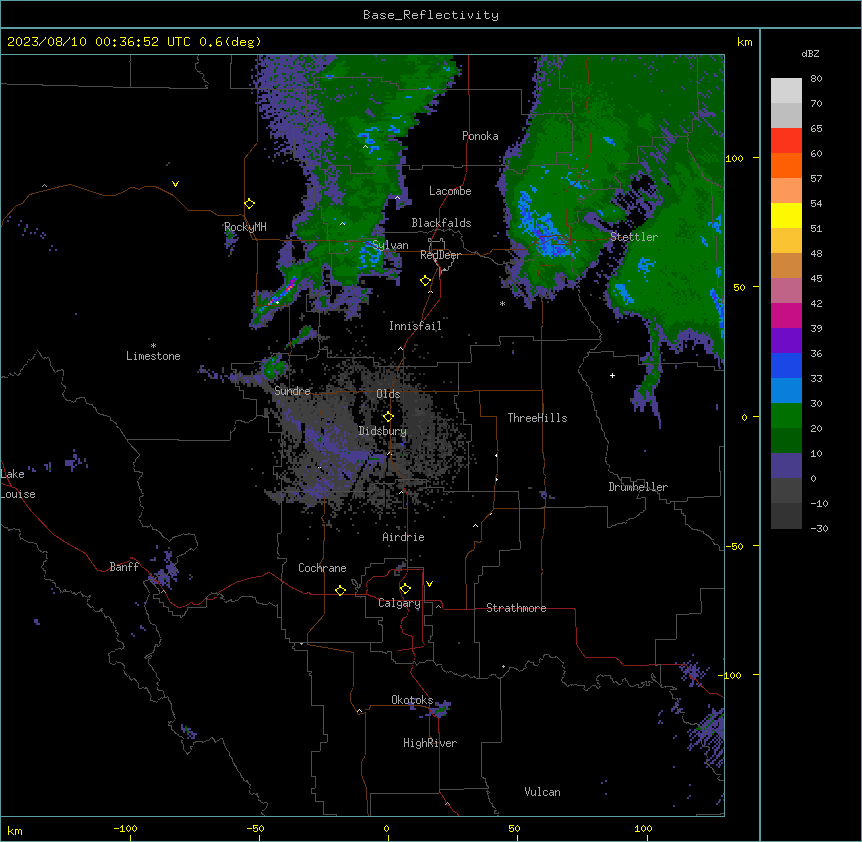Click the Calgary city label
862x842 pixels.
tap(400, 603)
